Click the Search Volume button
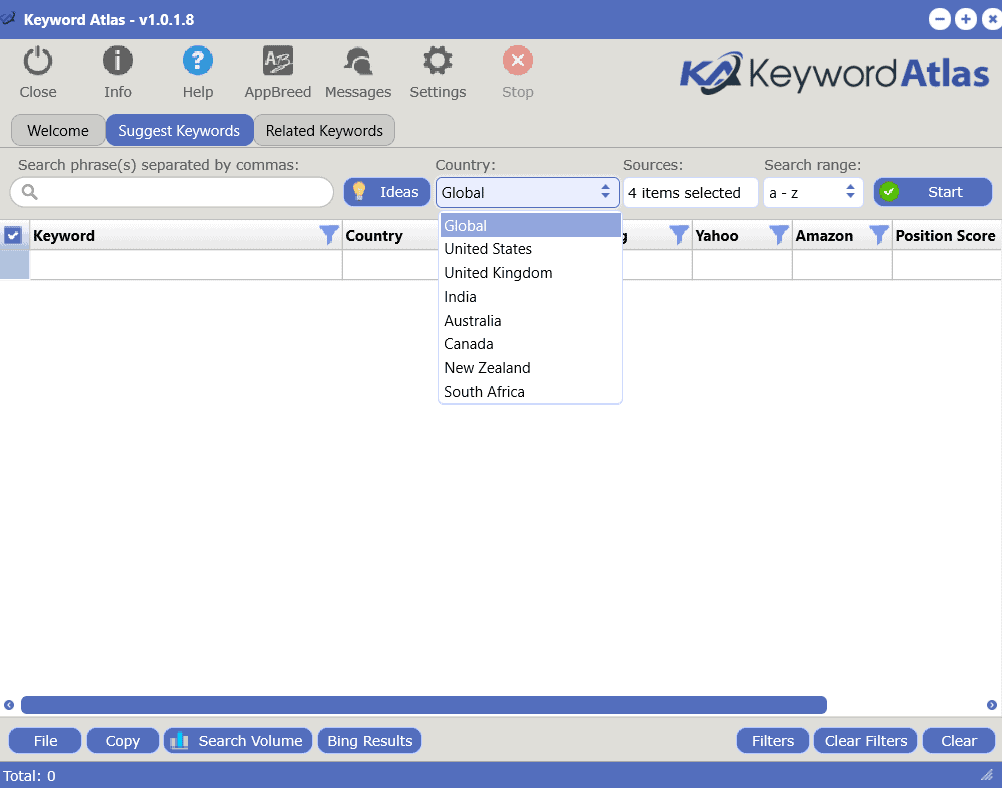 click(x=238, y=741)
